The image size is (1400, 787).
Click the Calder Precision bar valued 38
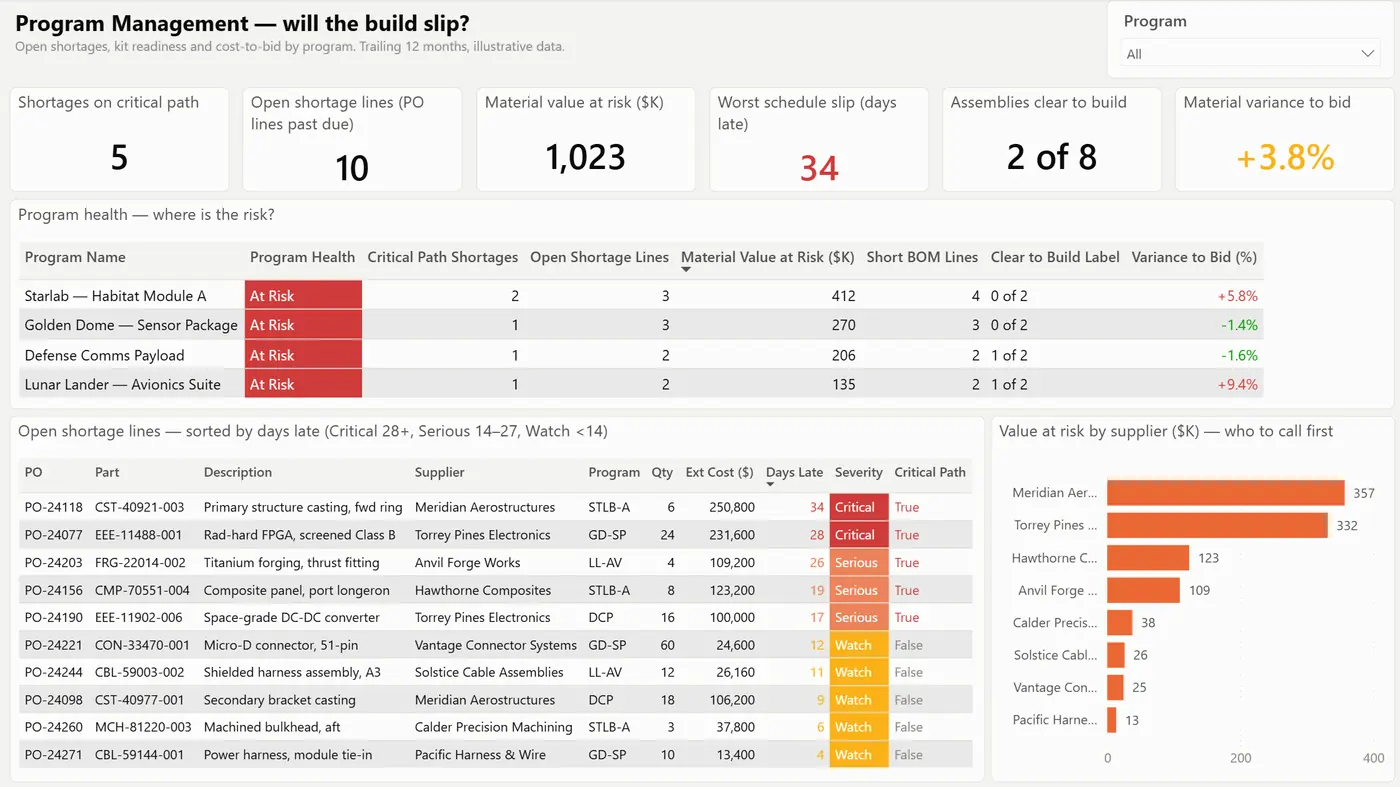(x=1119, y=622)
